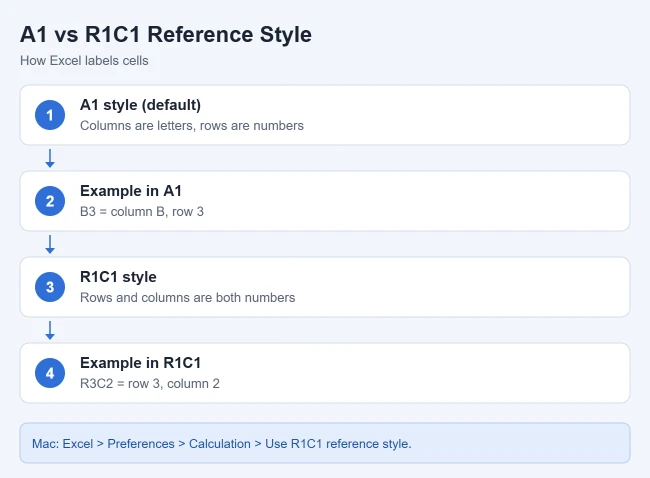
Task: Click the title "A1 vs R1C1 Reference Style"
Action: (166, 34)
